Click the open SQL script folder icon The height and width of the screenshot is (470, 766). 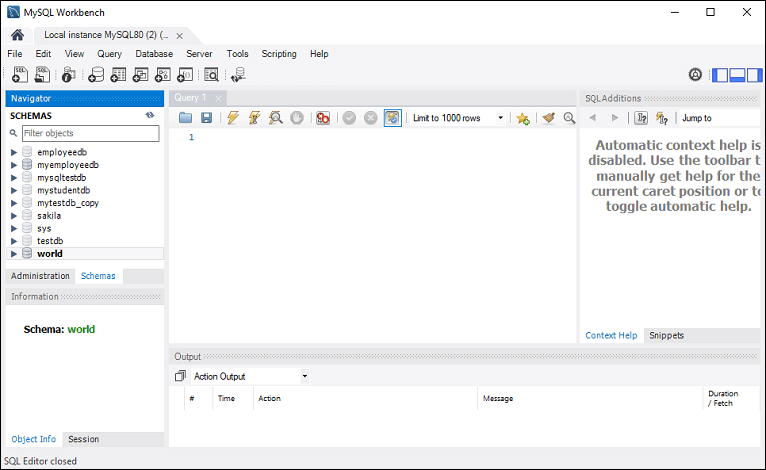pos(185,118)
